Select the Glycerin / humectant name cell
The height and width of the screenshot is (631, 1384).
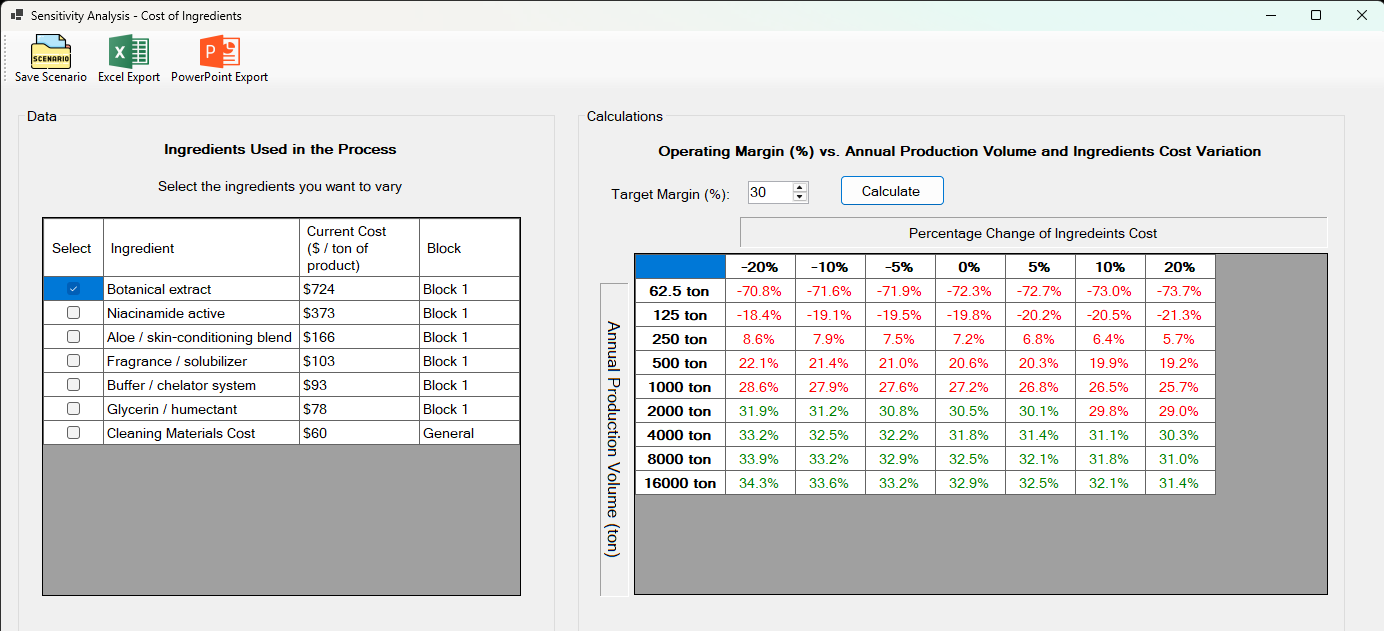tap(201, 409)
